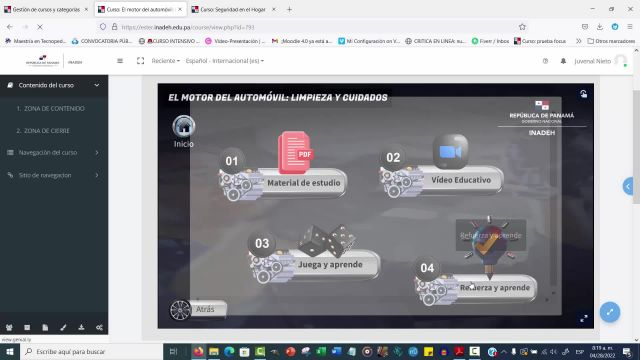Go back in browser history
This screenshot has width=640, height=360.
click(10, 27)
